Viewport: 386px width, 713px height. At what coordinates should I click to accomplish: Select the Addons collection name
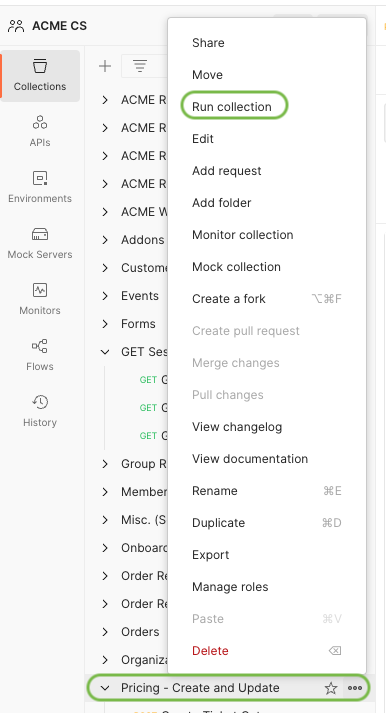142,240
